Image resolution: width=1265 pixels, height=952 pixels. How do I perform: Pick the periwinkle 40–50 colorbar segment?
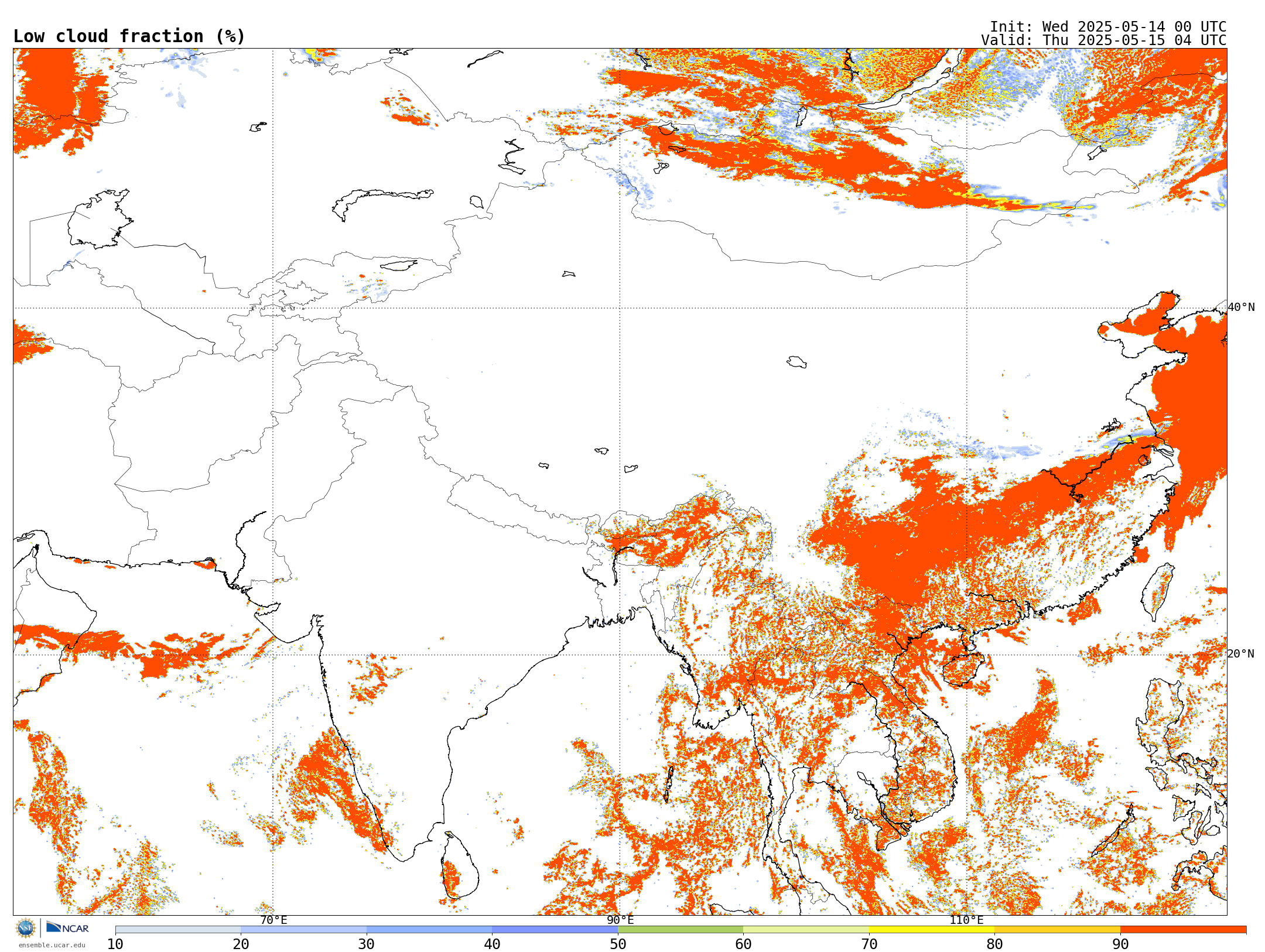[x=555, y=930]
